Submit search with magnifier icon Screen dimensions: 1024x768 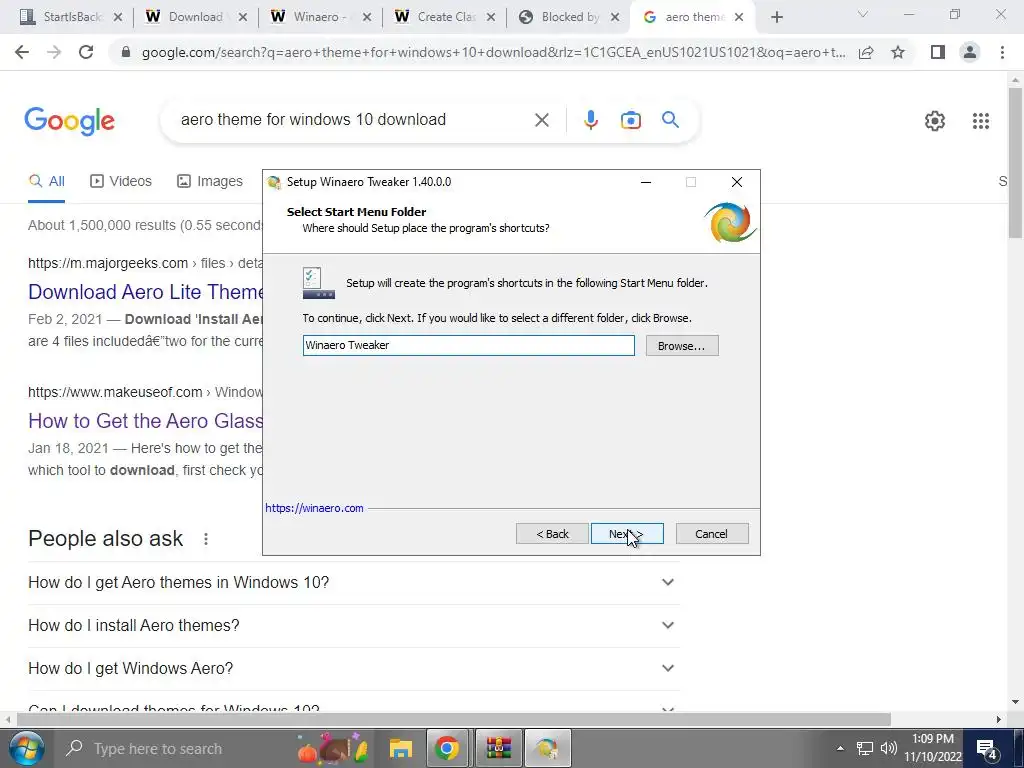[x=670, y=120]
